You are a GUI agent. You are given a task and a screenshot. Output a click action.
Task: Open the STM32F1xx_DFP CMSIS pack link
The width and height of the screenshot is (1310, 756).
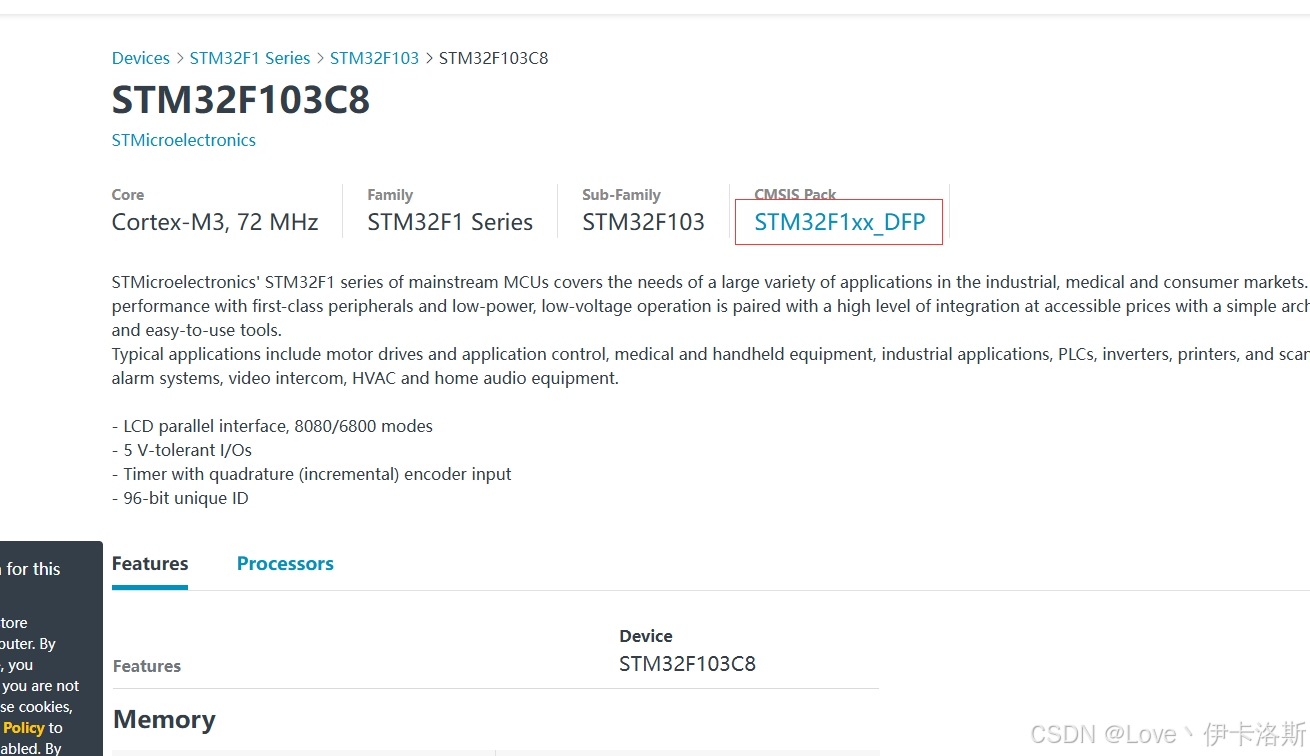840,222
